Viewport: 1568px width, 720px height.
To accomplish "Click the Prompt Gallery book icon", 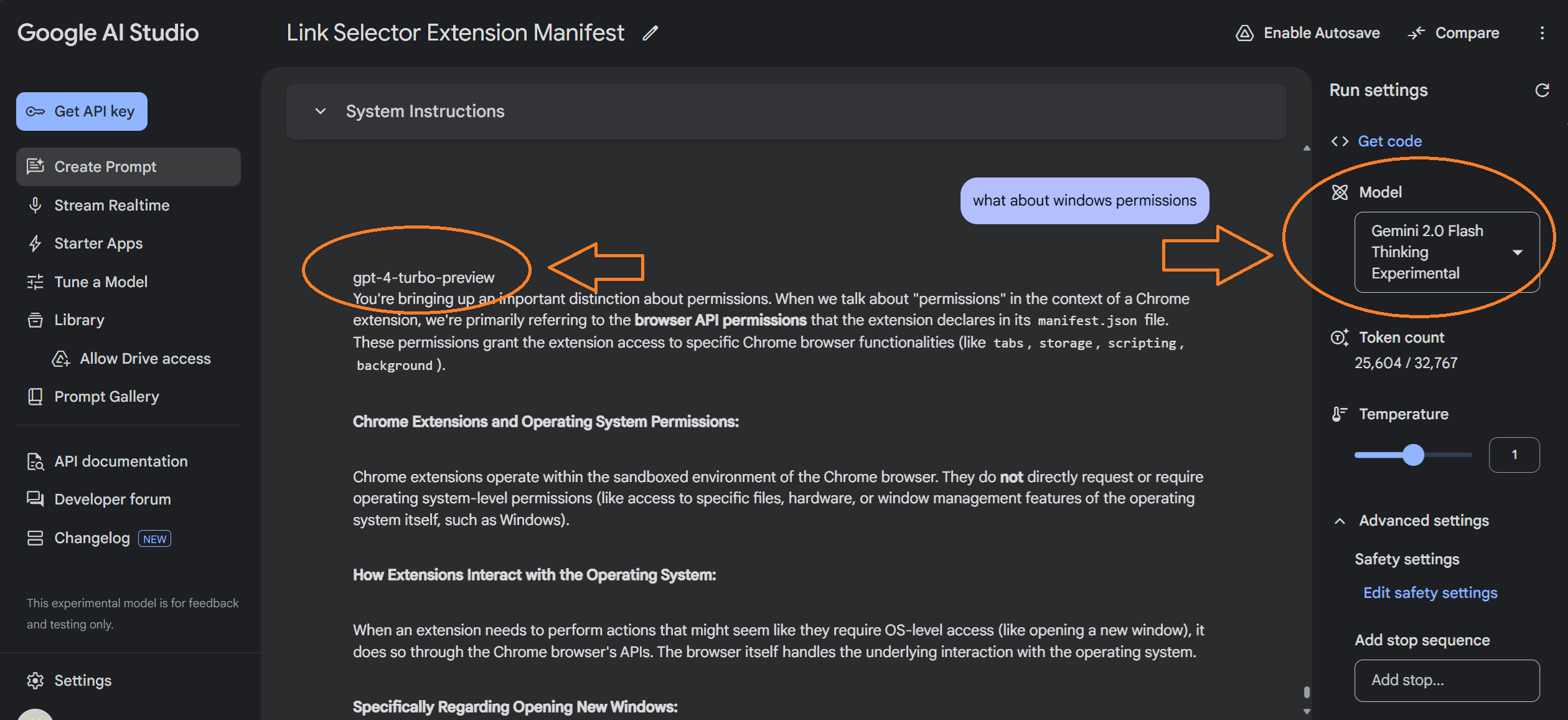I will point(35,397).
